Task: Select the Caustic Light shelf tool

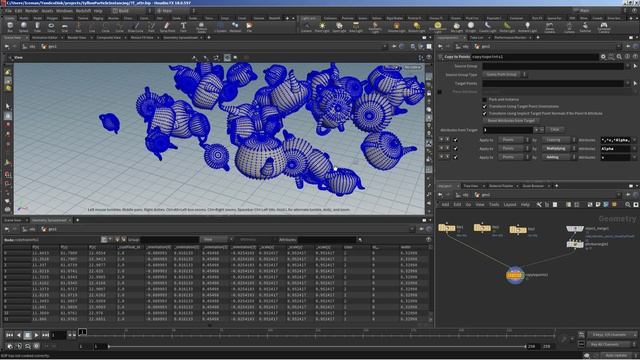Action: 487,27
